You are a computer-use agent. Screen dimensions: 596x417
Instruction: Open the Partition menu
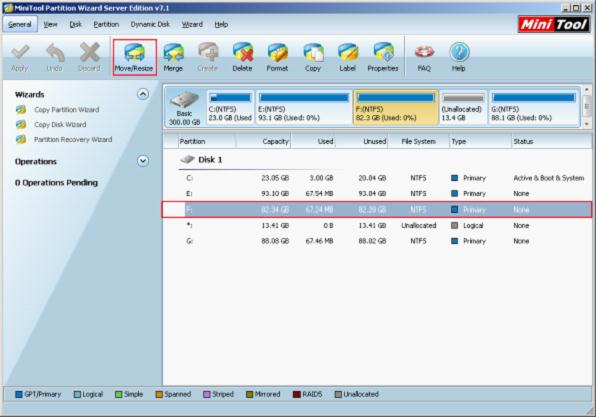[x=106, y=24]
